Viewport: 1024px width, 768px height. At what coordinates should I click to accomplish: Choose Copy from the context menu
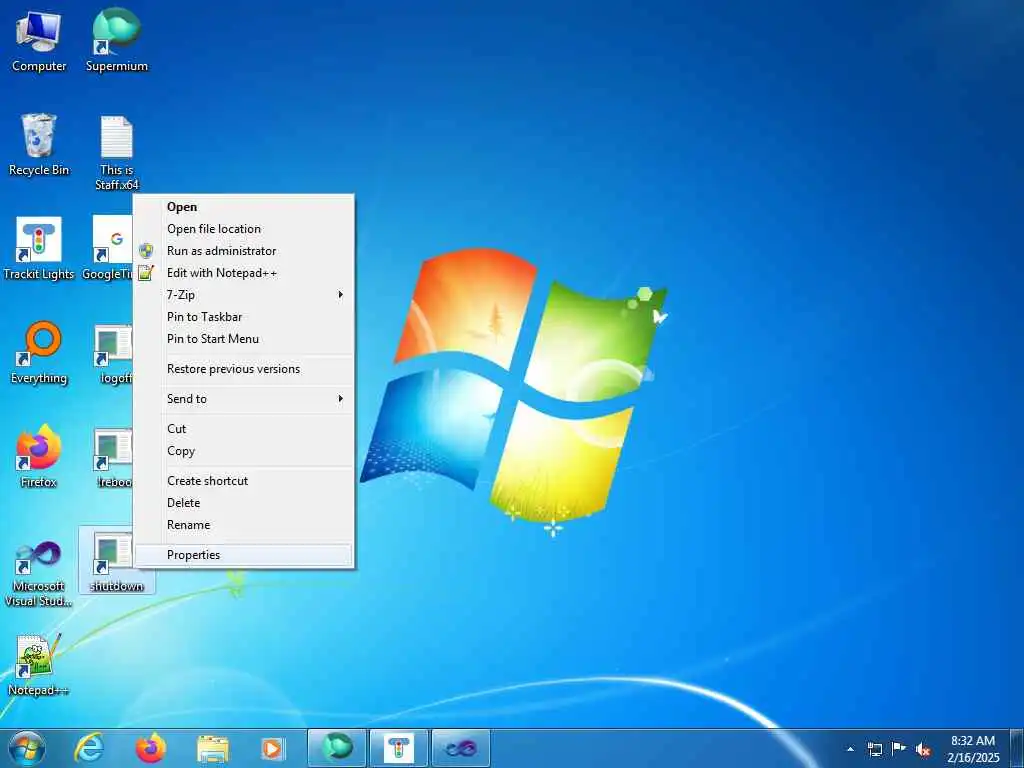click(244, 451)
